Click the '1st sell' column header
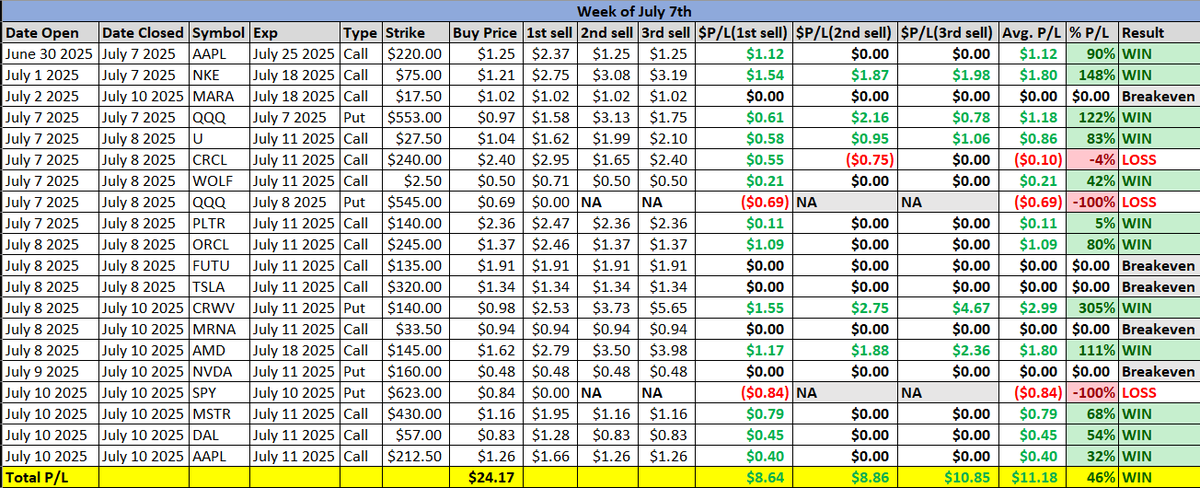The image size is (1200, 488). pyautogui.click(x=551, y=33)
